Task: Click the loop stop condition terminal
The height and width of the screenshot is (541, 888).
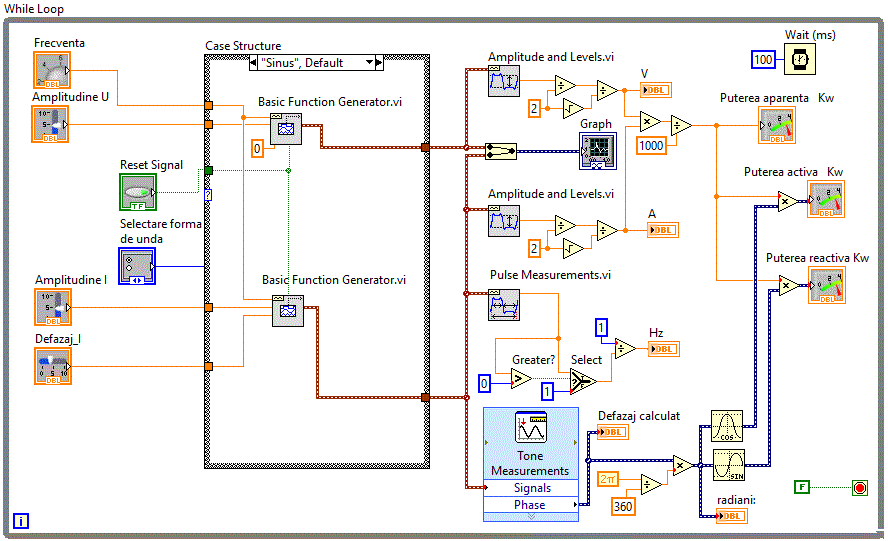Action: coord(859,487)
